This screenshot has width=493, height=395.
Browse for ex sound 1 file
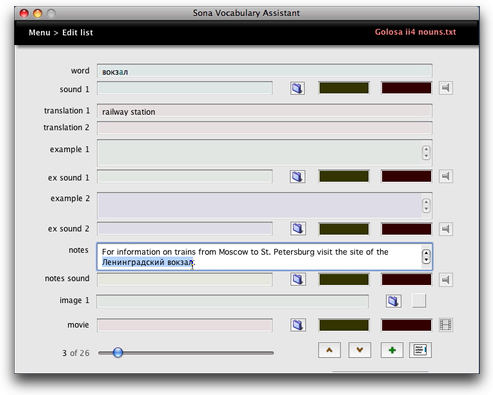297,176
